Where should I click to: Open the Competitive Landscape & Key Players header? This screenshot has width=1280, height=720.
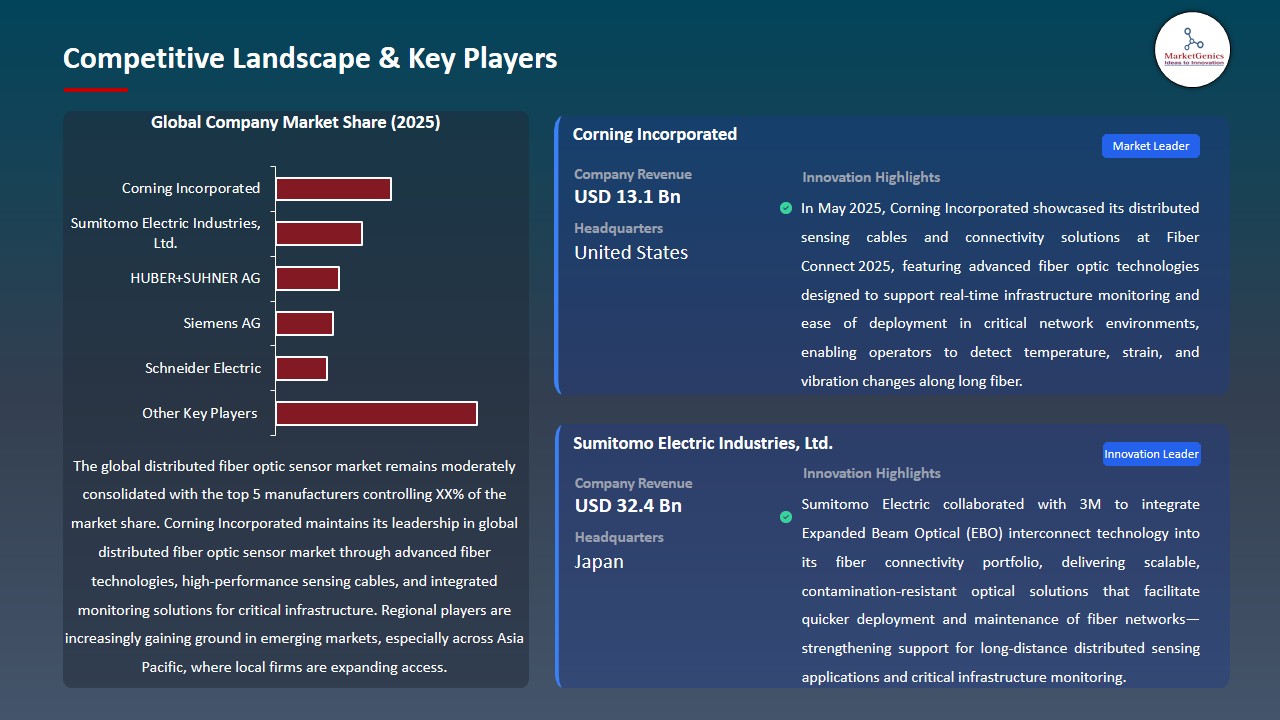310,58
